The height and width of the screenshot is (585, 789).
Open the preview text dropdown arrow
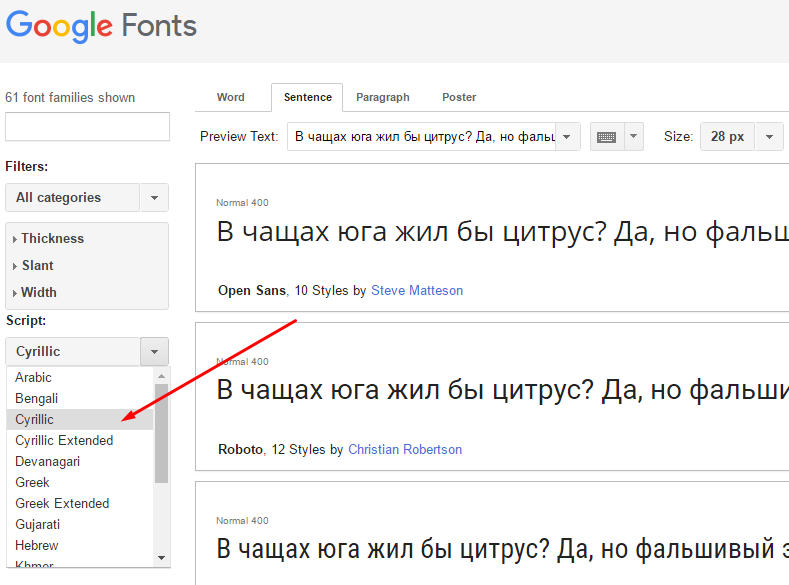[x=567, y=137]
